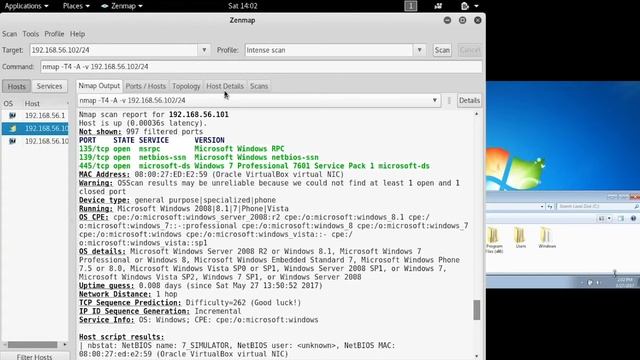Click the 445/tcp open microsoft-ds line

(254, 166)
